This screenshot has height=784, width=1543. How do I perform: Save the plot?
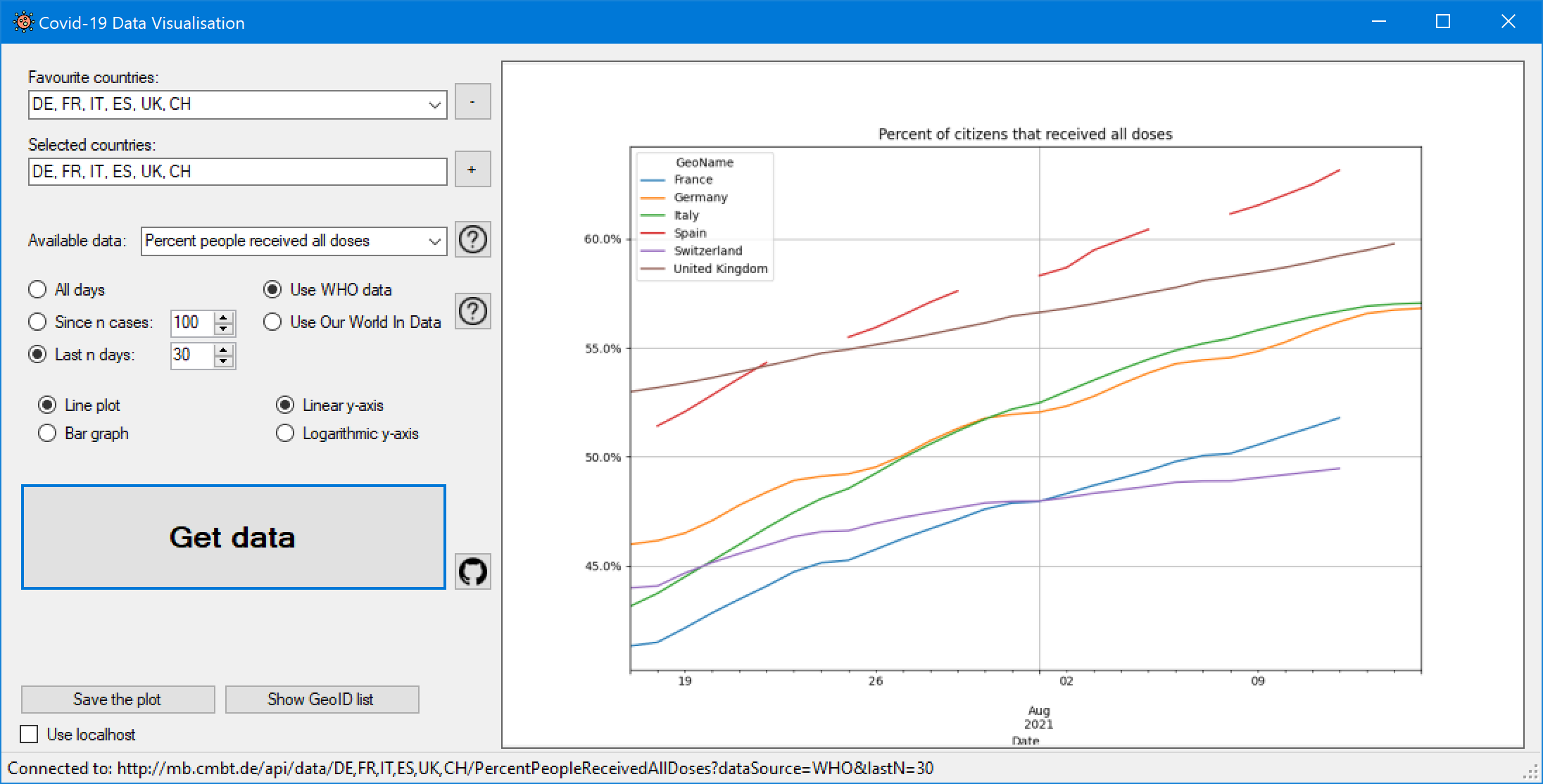tap(117, 699)
